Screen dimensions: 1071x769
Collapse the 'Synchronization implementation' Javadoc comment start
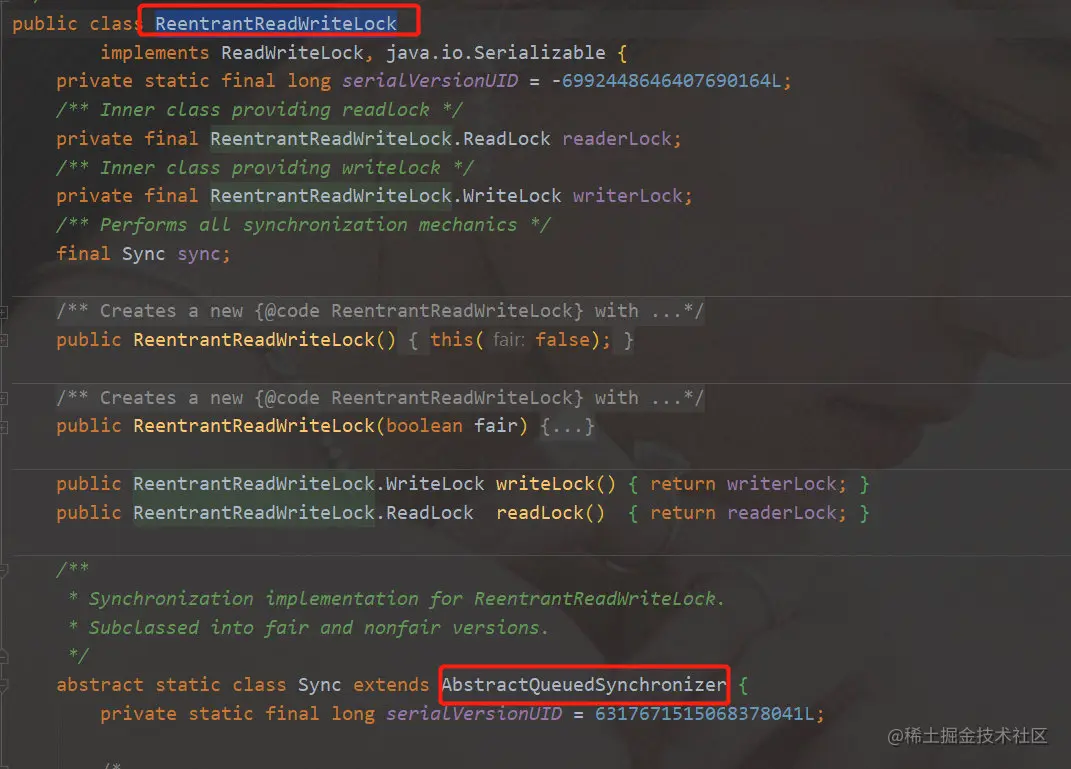coord(3,570)
